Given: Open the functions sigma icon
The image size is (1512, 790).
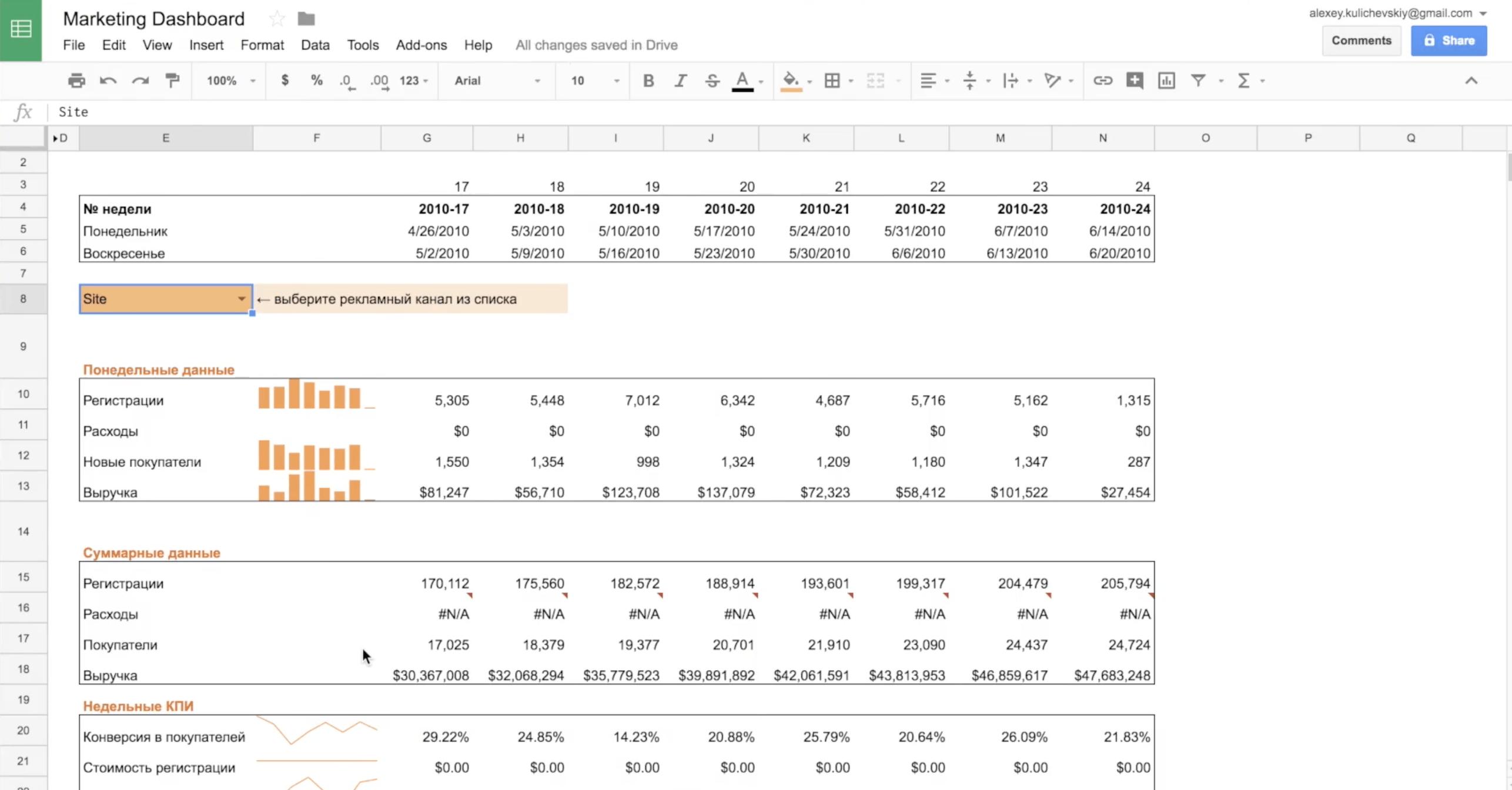Looking at the screenshot, I should click(1243, 81).
